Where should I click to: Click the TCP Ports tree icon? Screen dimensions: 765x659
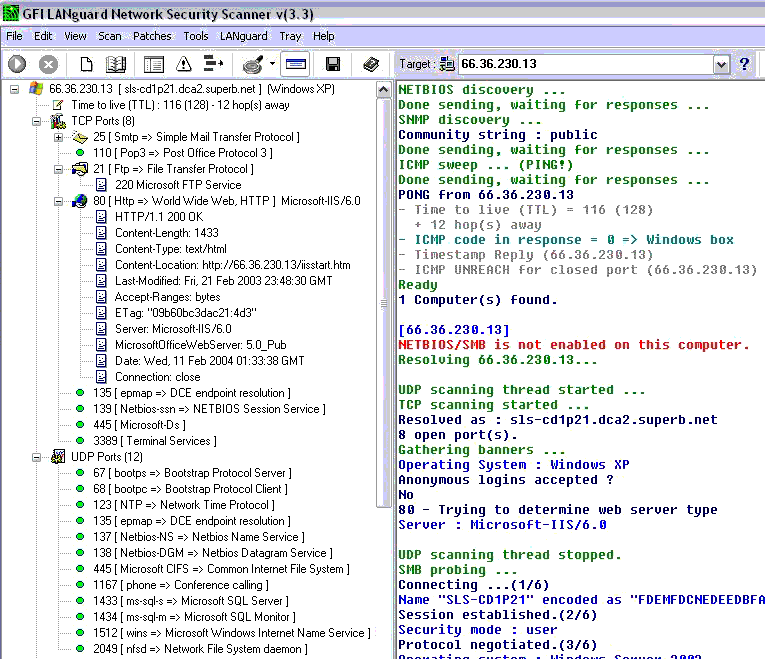58,120
